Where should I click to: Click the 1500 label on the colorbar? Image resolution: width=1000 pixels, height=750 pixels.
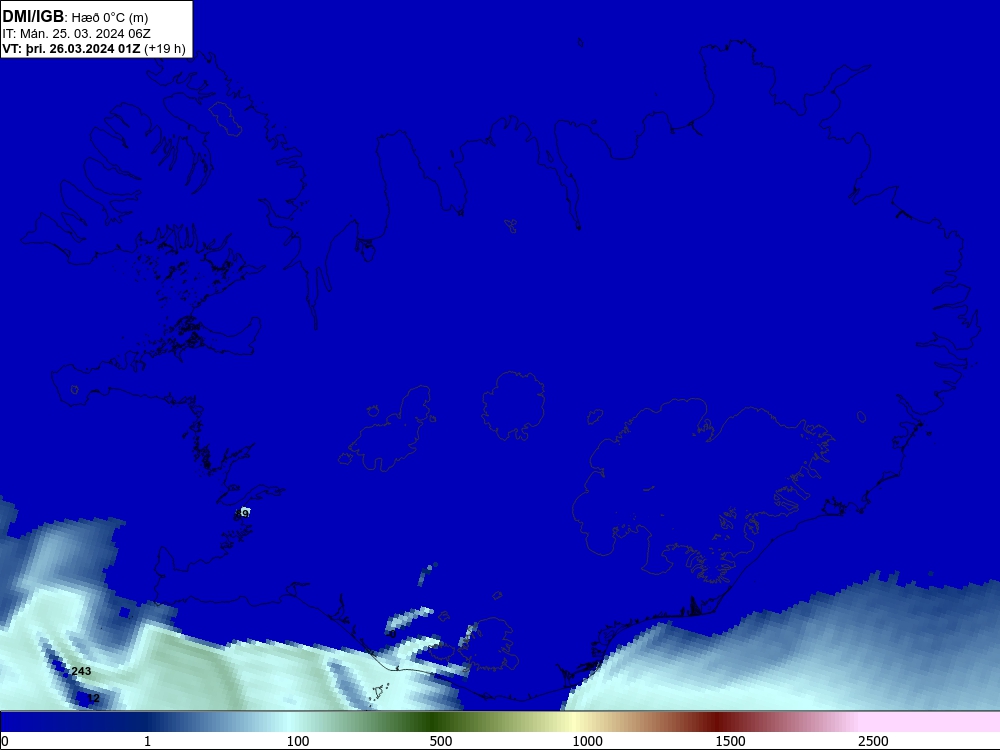pos(730,741)
